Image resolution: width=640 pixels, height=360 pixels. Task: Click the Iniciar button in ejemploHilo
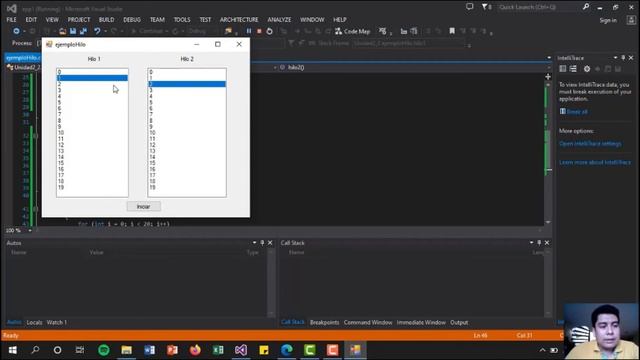(x=144, y=207)
